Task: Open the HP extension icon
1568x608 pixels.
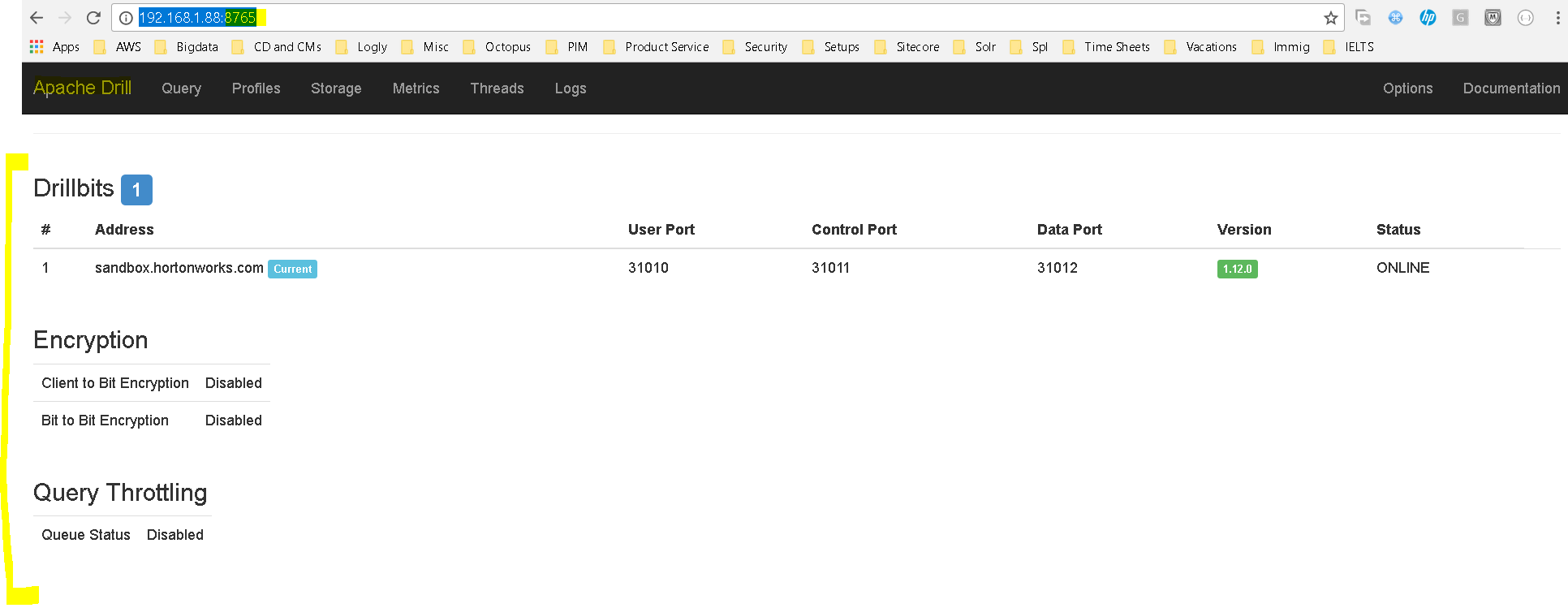Action: pyautogui.click(x=1428, y=18)
